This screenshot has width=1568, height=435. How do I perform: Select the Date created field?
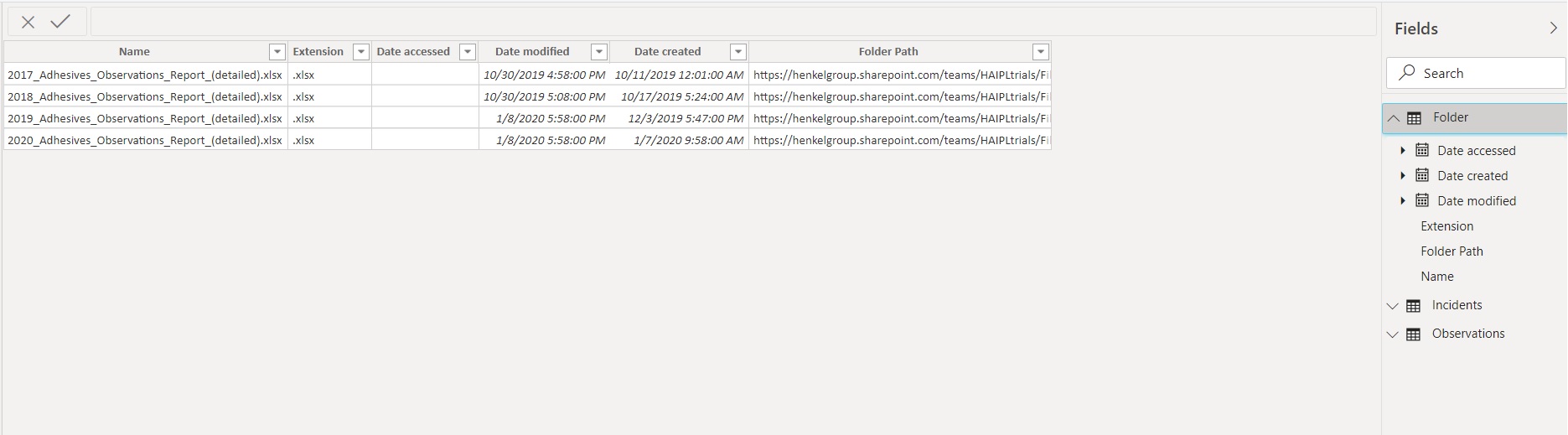[x=1472, y=176]
